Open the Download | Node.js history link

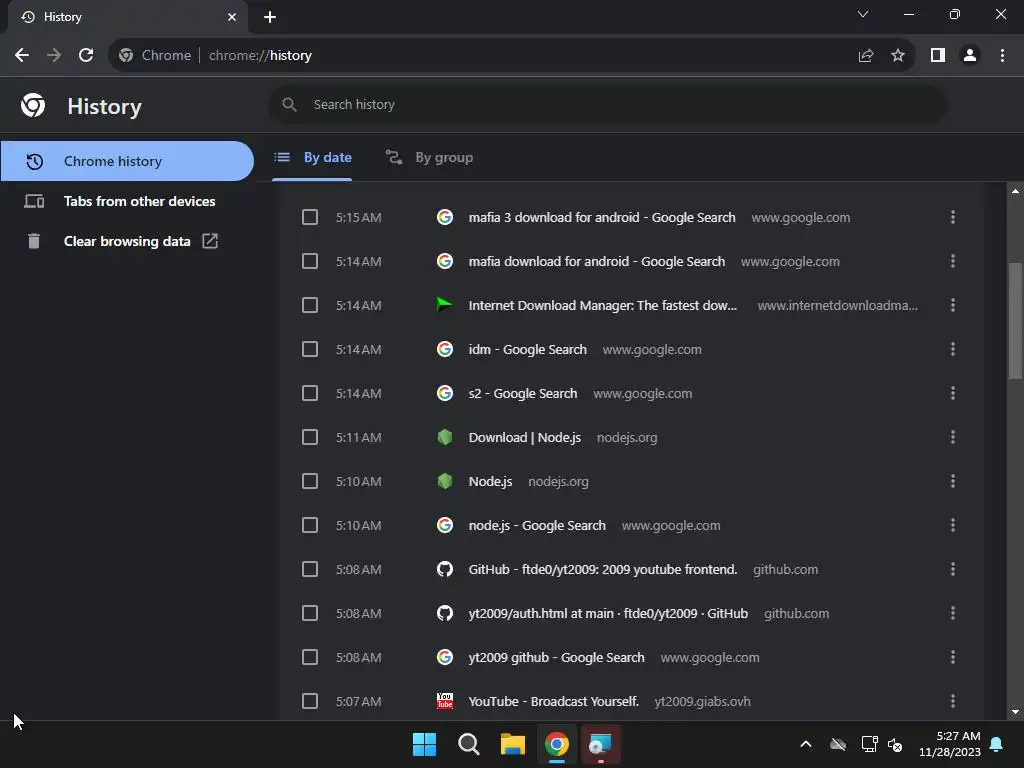[x=524, y=438]
